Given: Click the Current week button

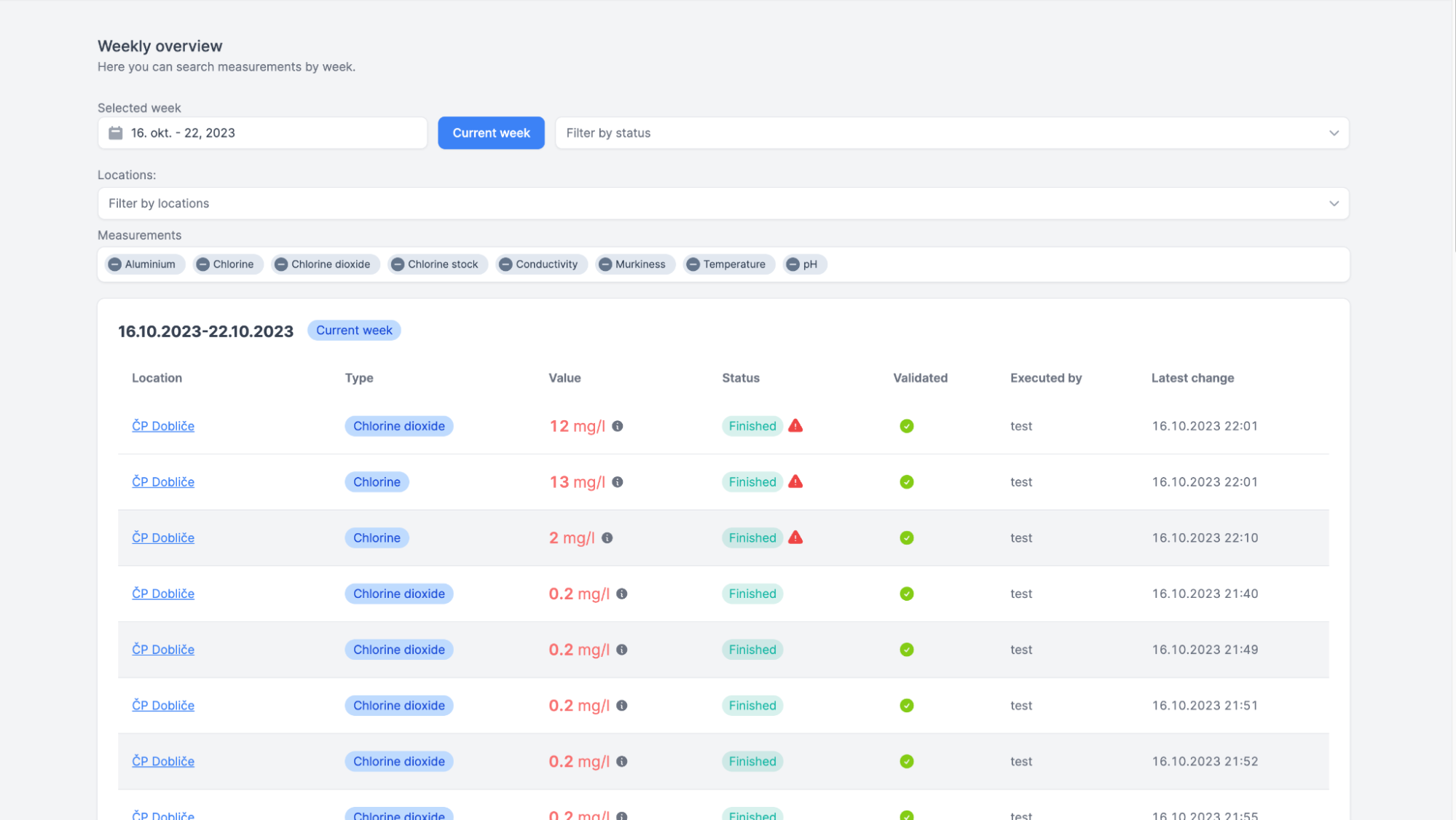Looking at the screenshot, I should tap(491, 132).
